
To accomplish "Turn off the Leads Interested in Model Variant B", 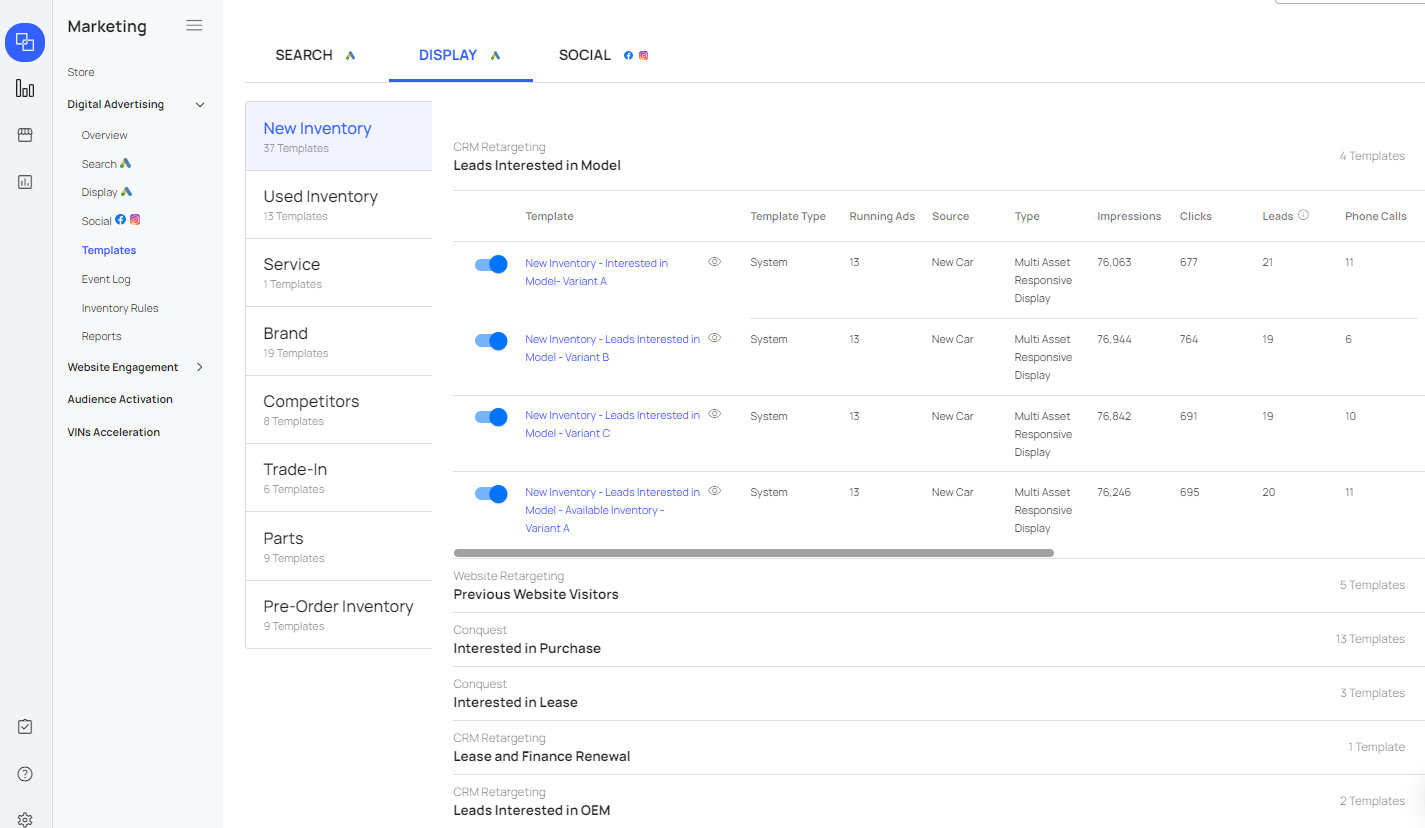I will tap(491, 340).
